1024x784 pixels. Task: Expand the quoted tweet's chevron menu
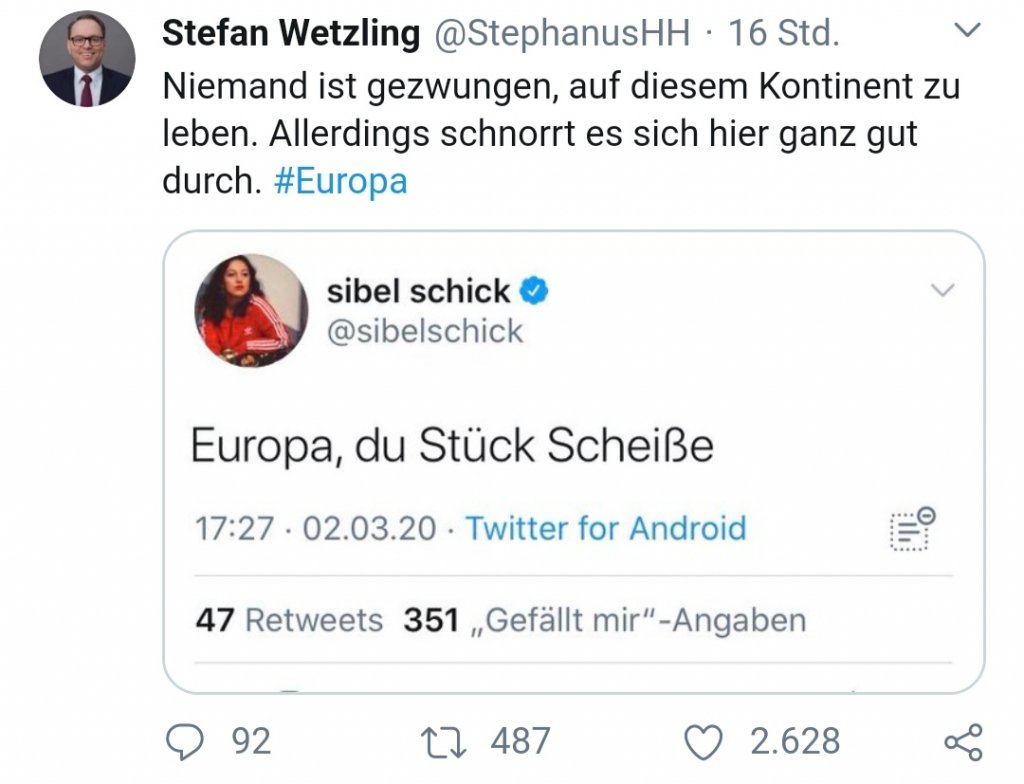pos(942,291)
